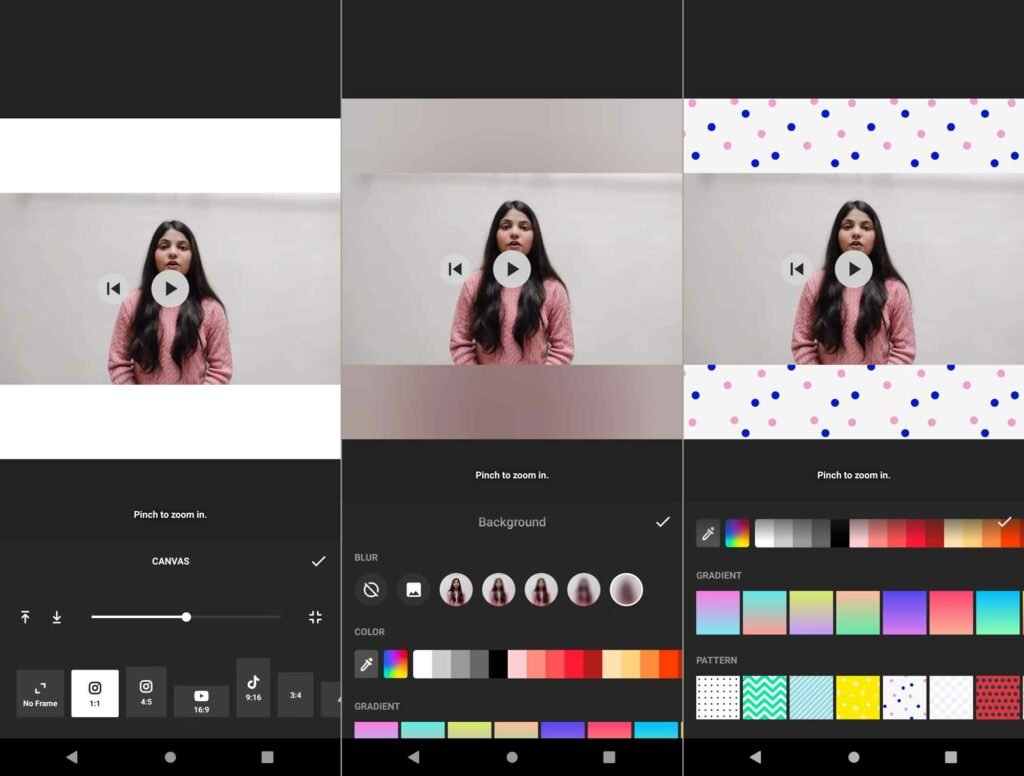The height and width of the screenshot is (776, 1024).
Task: Choose the green zigzag chevron pattern
Action: point(764,698)
